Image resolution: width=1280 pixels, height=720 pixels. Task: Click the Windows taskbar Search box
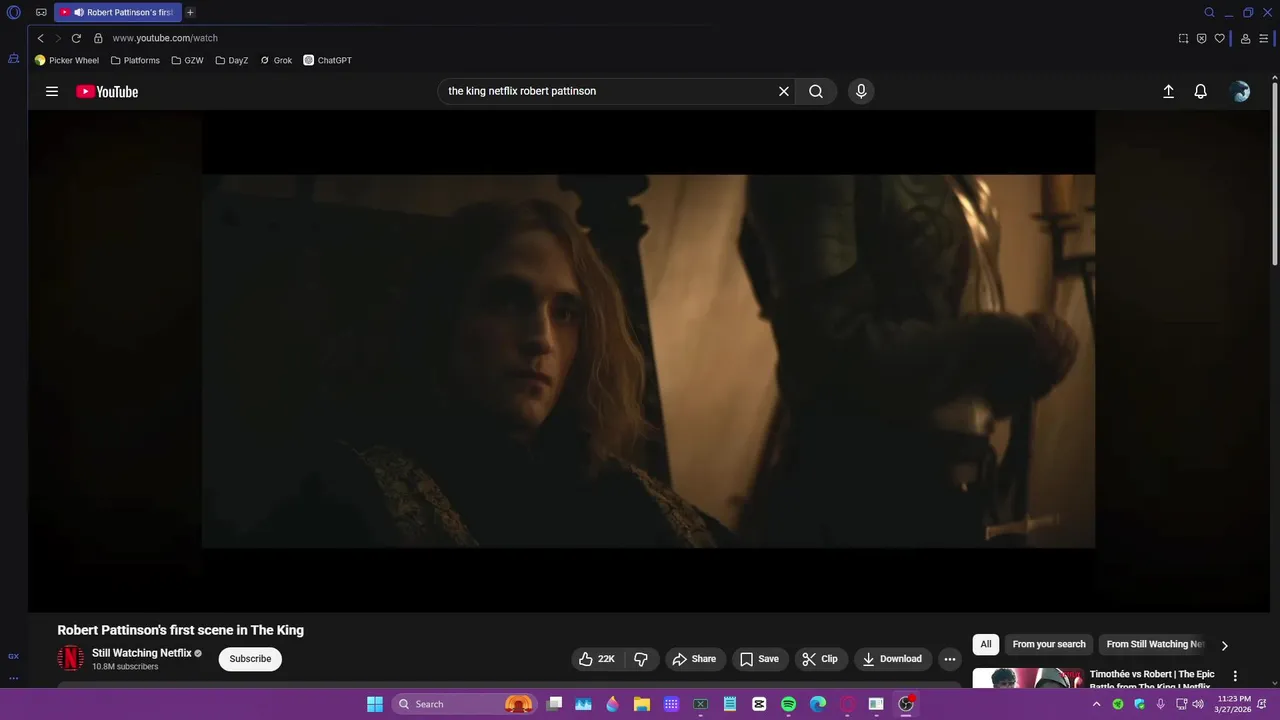coord(466,704)
